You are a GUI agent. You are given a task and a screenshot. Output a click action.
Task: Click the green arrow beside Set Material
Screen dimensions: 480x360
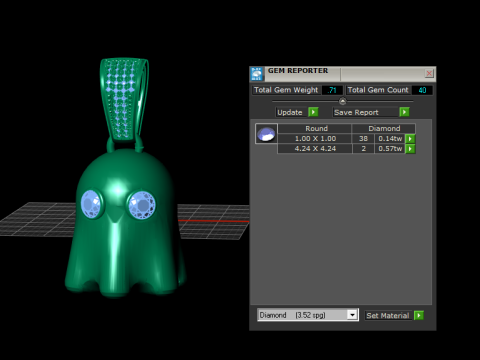click(x=419, y=315)
